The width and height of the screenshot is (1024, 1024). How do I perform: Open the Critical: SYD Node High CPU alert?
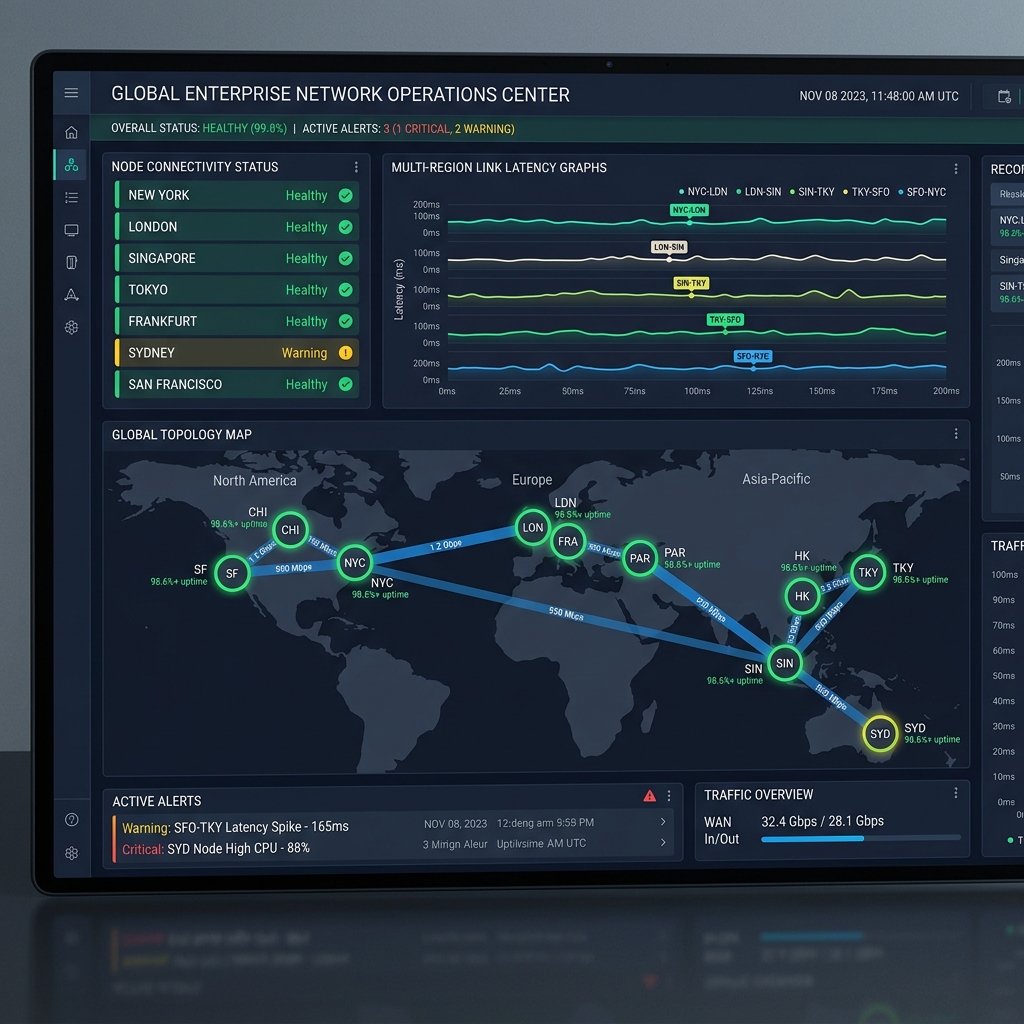216,848
